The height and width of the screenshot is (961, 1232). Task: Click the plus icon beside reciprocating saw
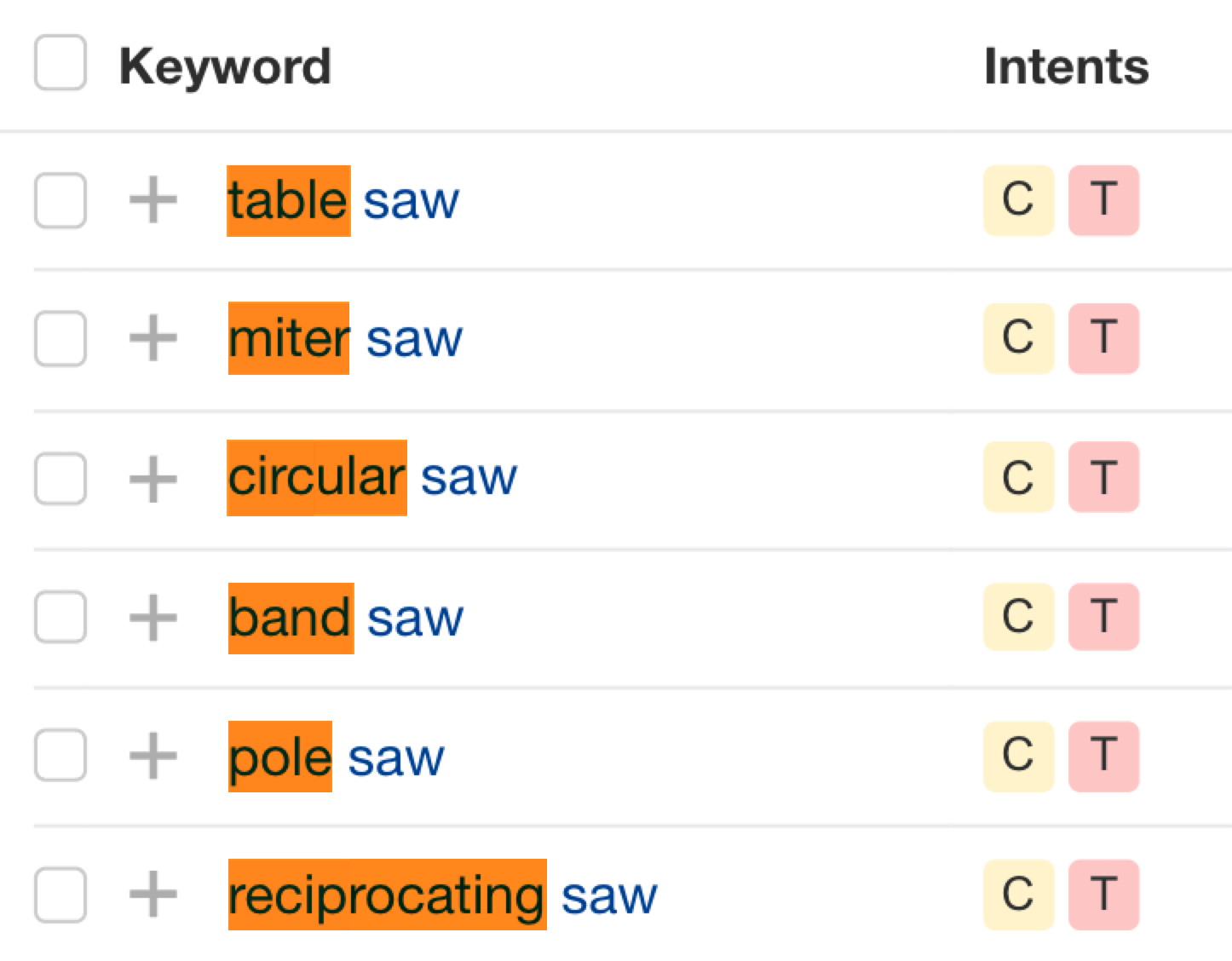point(154,895)
